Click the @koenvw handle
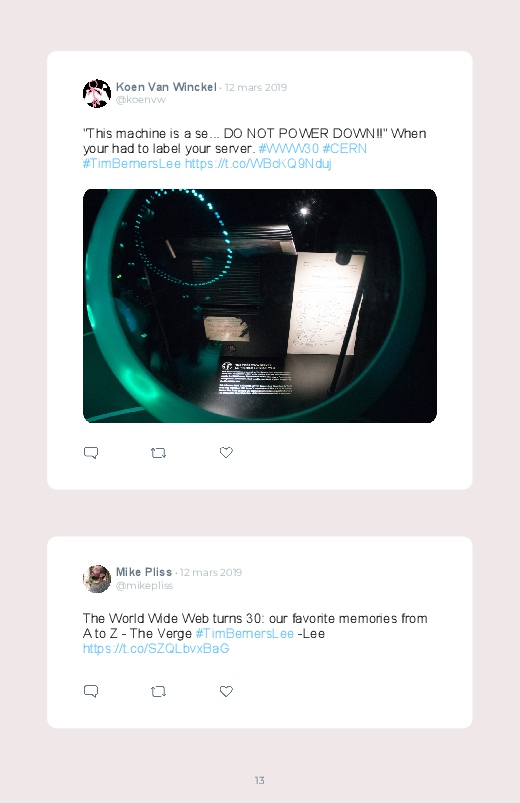This screenshot has height=803, width=520. (140, 100)
